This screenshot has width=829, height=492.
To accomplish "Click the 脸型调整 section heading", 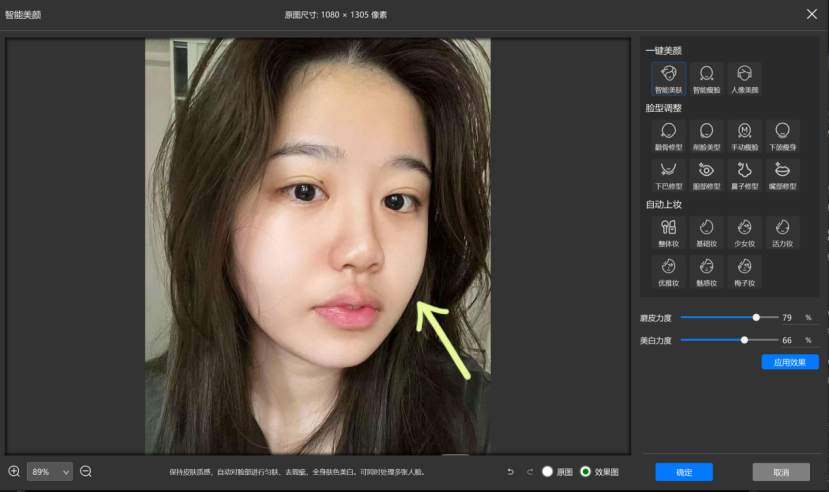I will pyautogui.click(x=664, y=108).
